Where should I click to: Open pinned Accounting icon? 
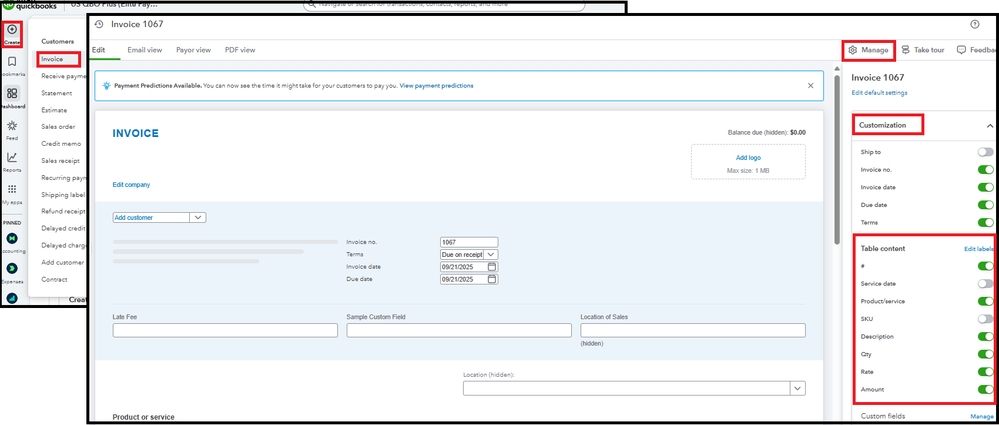coord(12,238)
